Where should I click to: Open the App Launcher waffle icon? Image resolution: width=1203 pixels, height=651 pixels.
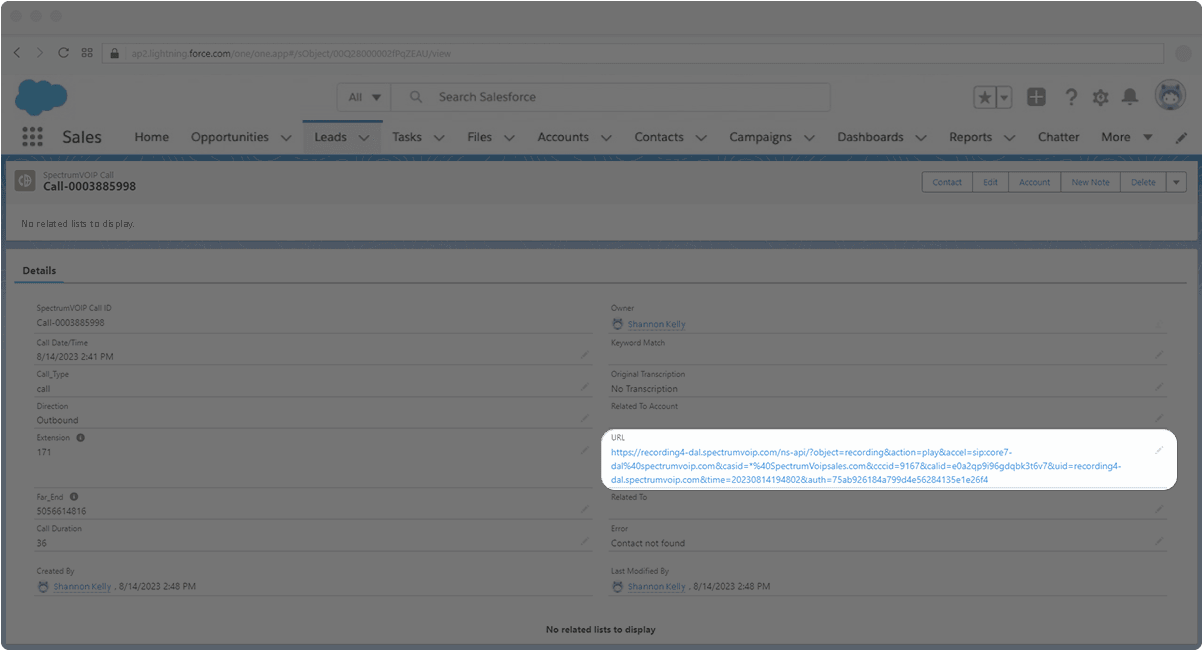(x=33, y=136)
